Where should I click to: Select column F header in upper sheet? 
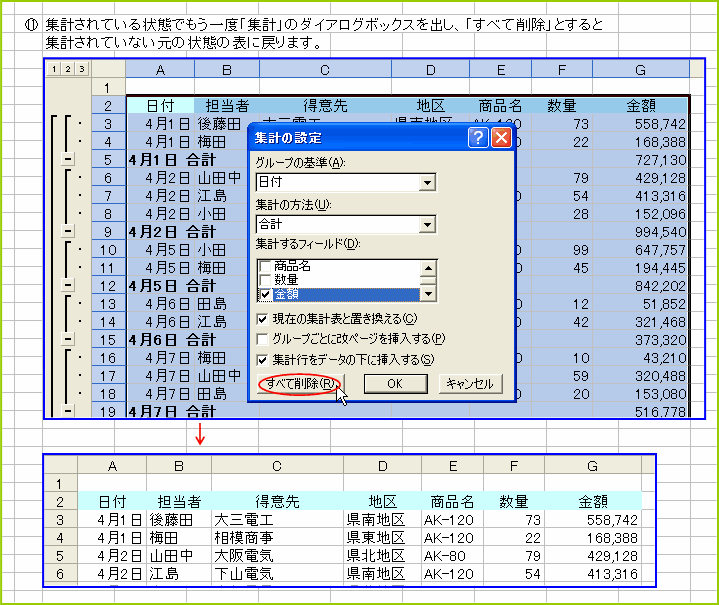(x=562, y=70)
